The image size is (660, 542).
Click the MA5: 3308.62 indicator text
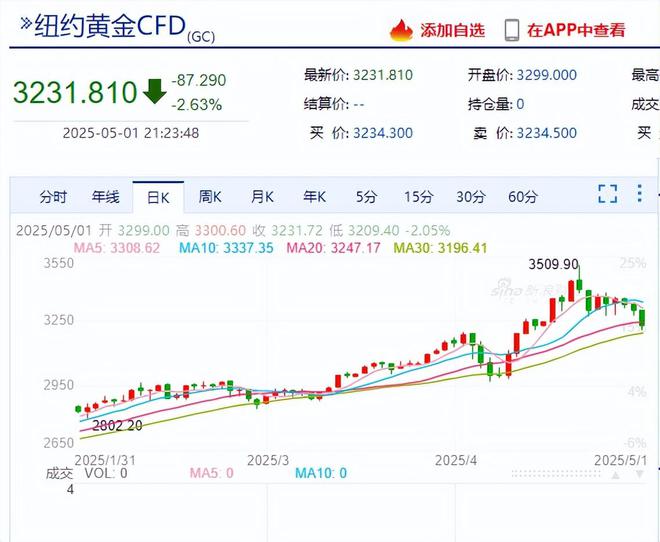[117, 247]
